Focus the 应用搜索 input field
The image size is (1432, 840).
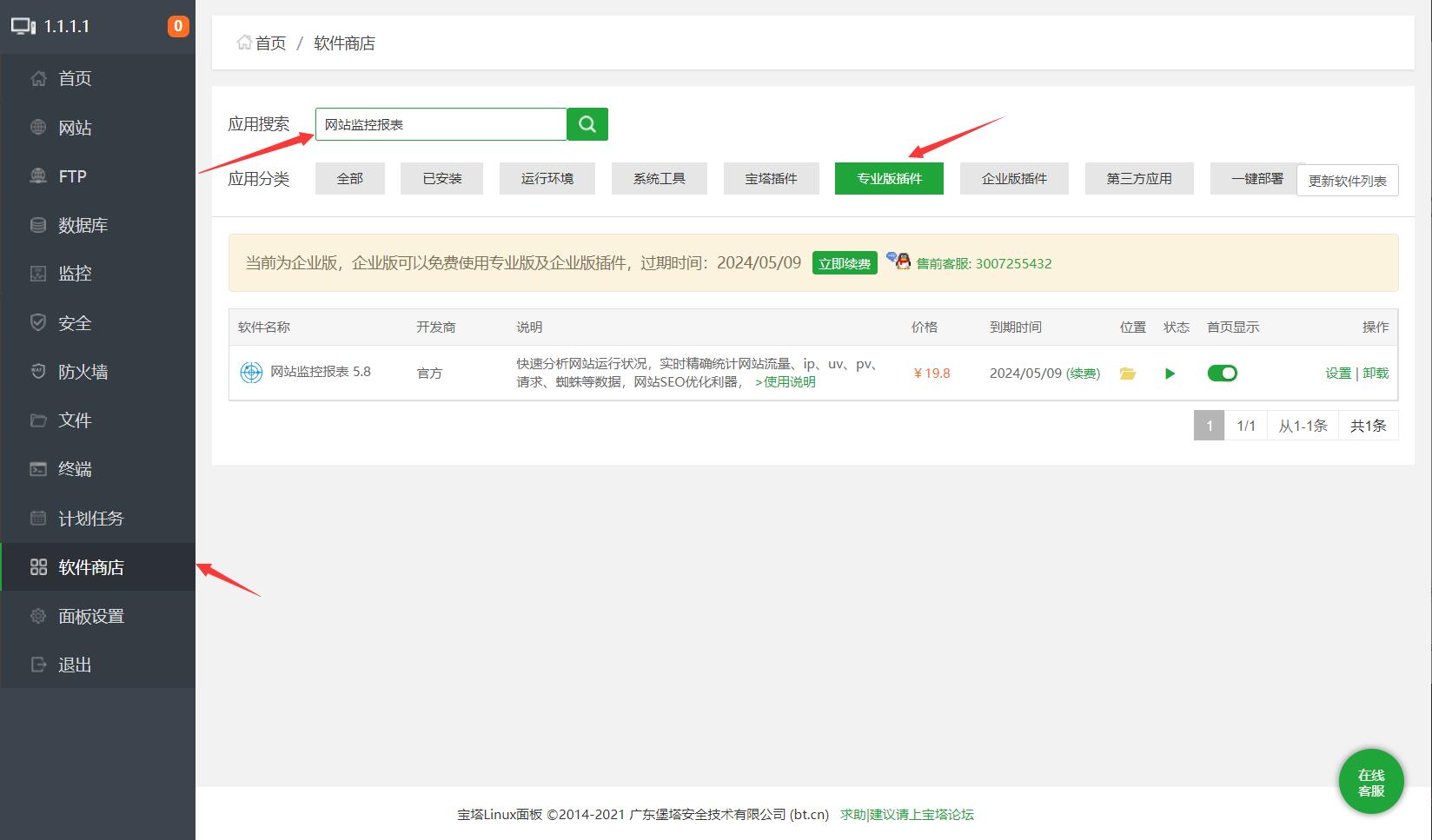point(441,124)
